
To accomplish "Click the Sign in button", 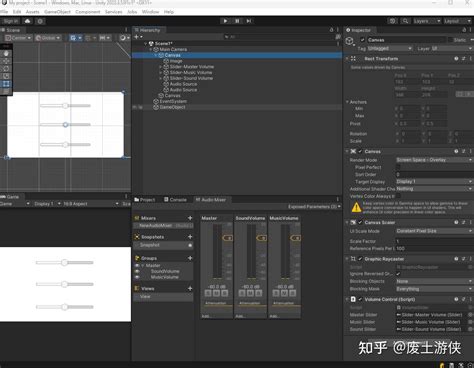I will point(10,21).
